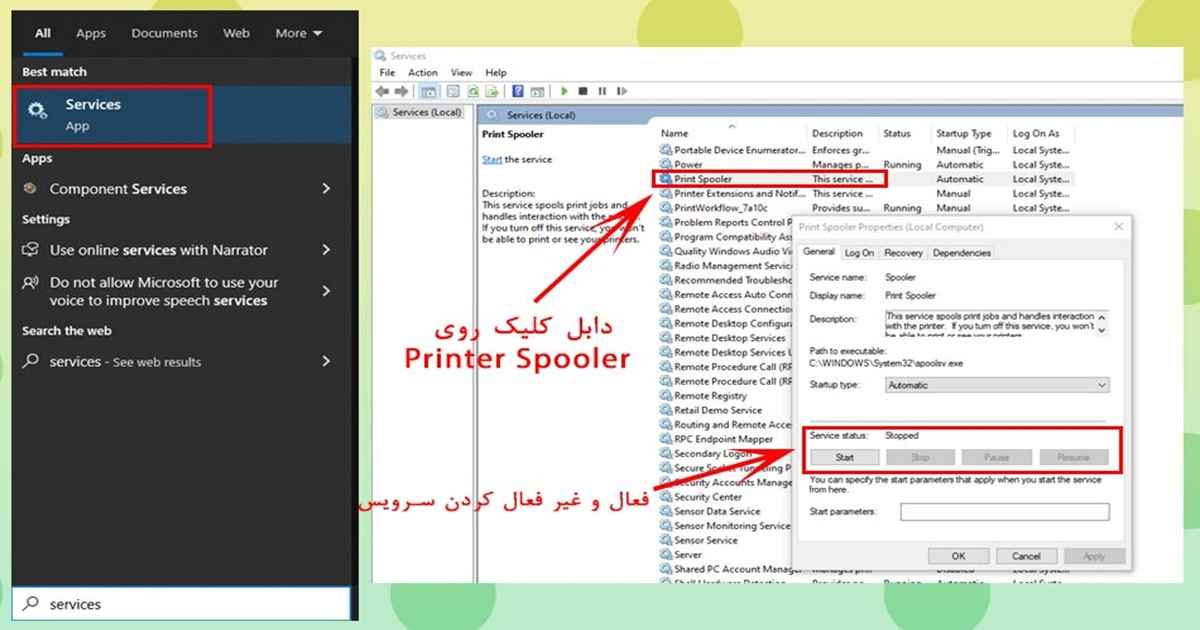Click OK in Print Spooler Properties
The width and height of the screenshot is (1200, 630).
pyautogui.click(x=958, y=556)
